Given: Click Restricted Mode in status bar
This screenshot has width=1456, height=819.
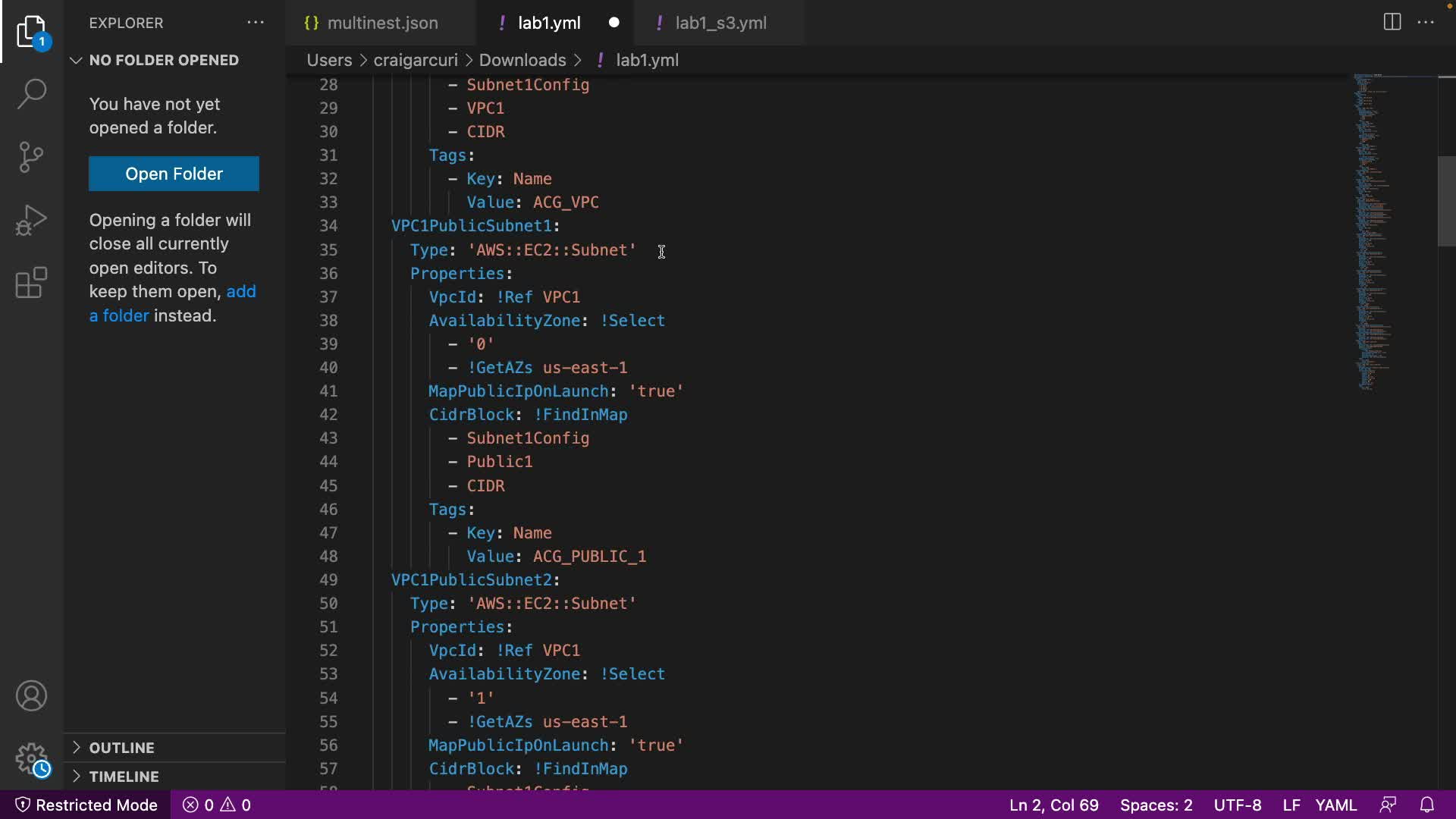Looking at the screenshot, I should click(x=86, y=805).
